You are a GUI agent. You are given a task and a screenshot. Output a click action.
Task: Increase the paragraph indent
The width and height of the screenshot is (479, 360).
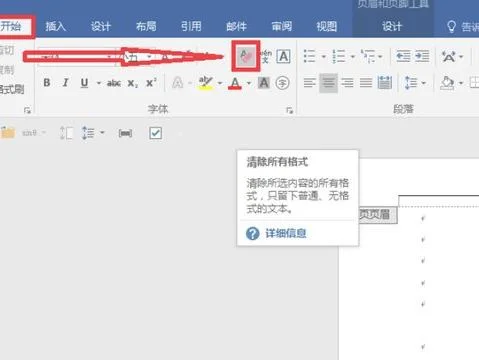click(x=422, y=56)
